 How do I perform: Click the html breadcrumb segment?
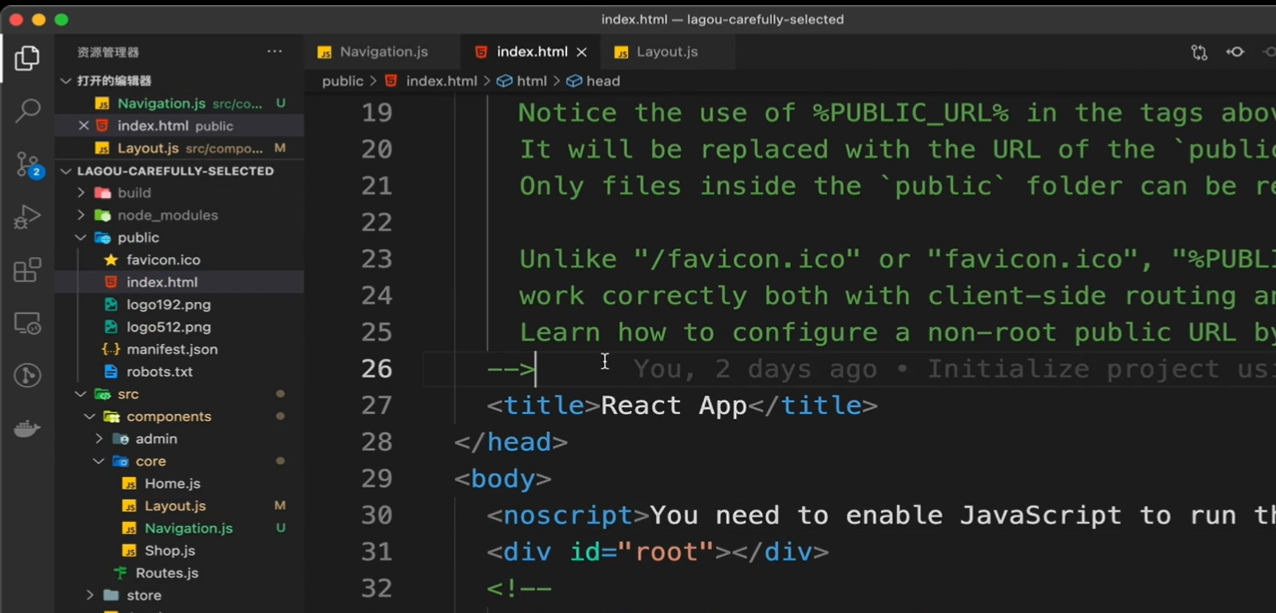point(531,81)
